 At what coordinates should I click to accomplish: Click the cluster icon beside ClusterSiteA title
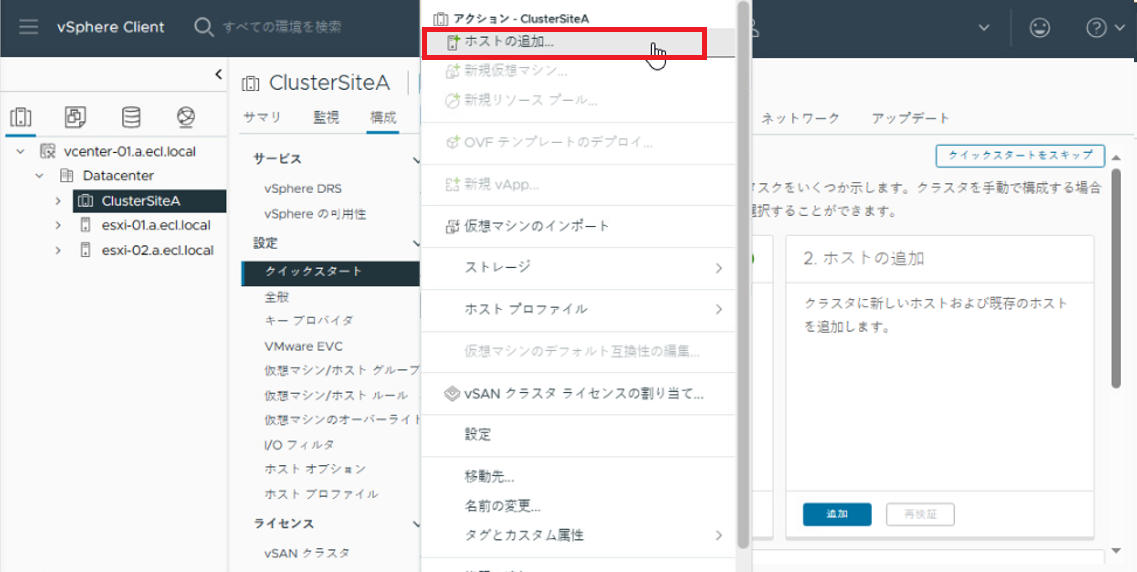(x=249, y=83)
